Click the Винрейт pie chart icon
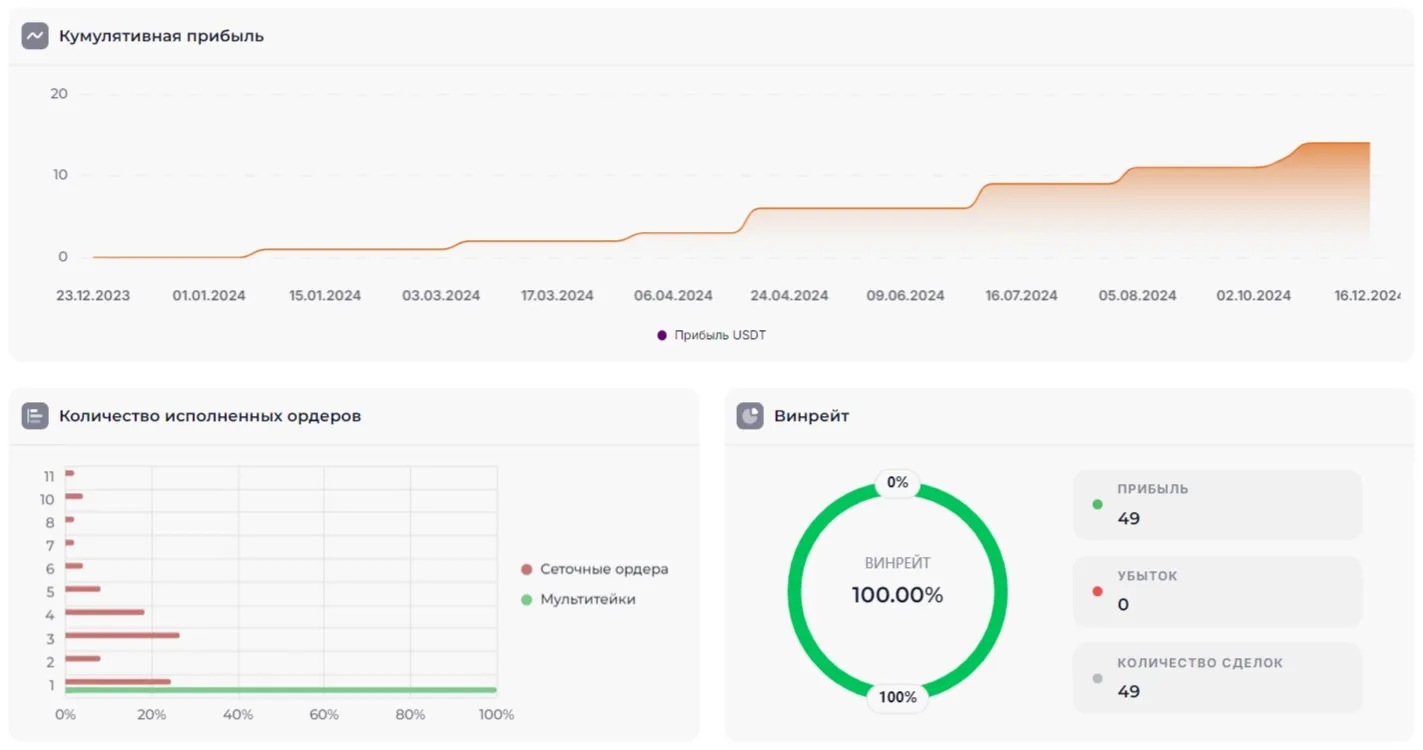Image resolution: width=1423 pixels, height=750 pixels. pos(750,416)
